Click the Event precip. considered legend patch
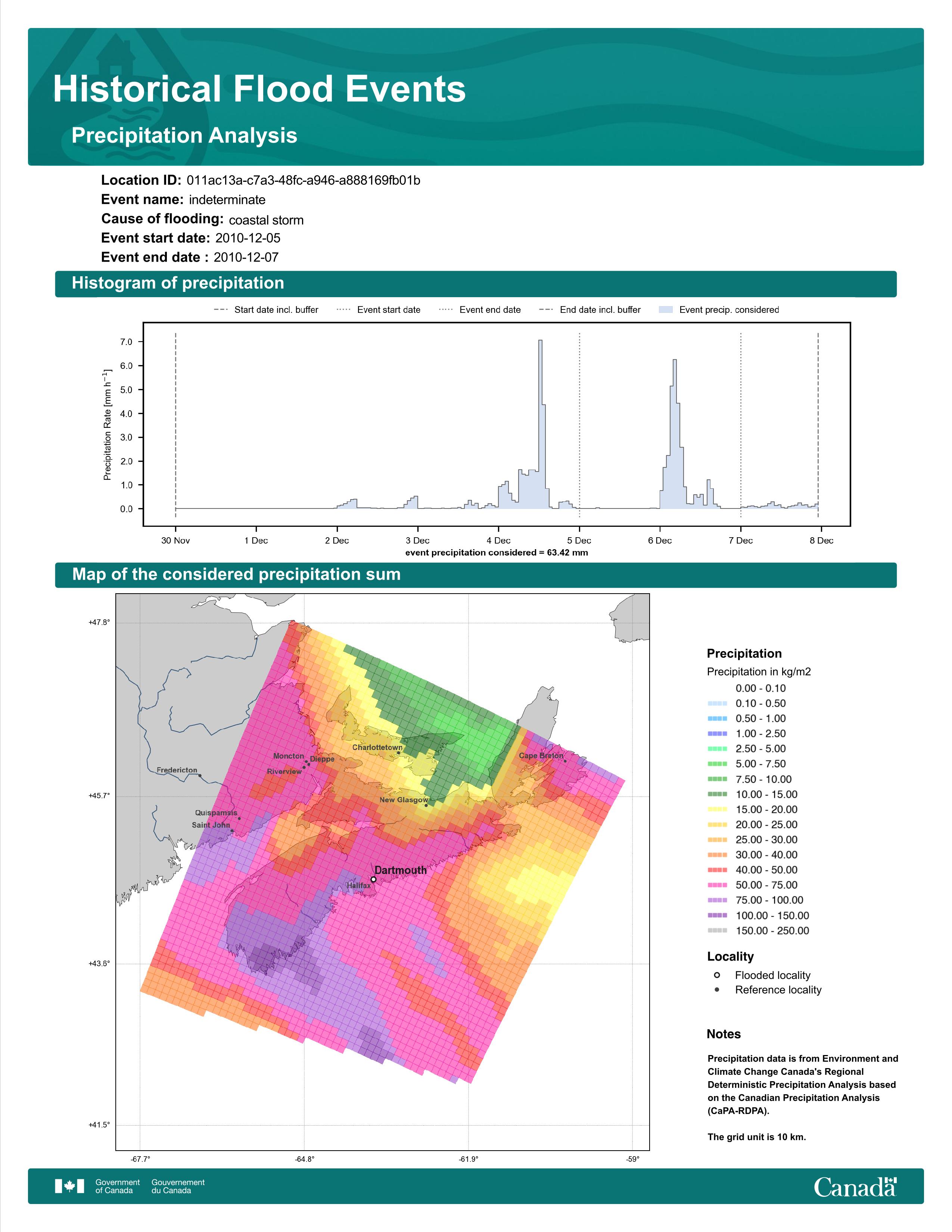This screenshot has width=952, height=1232. pyautogui.click(x=666, y=310)
